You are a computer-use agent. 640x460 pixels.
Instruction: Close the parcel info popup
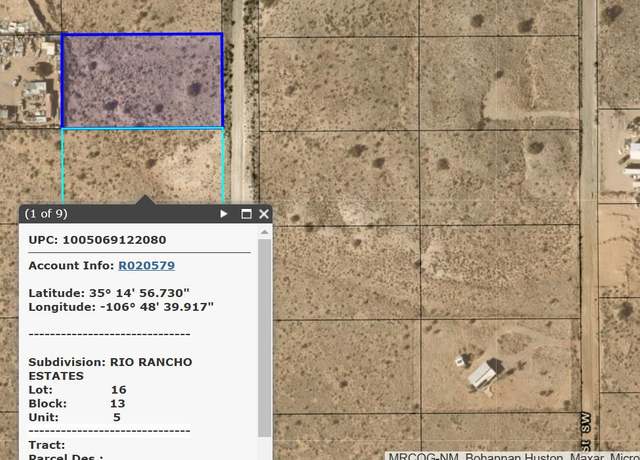click(264, 214)
